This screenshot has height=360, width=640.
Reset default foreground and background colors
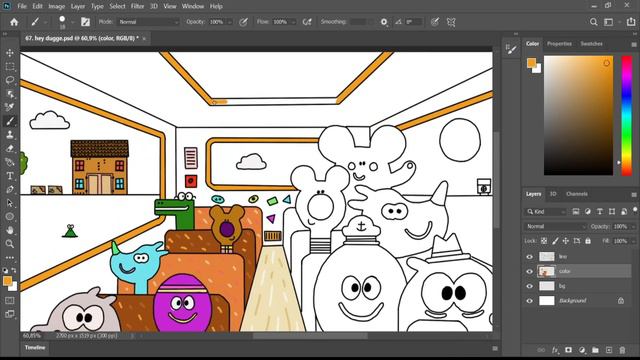tap(5, 270)
